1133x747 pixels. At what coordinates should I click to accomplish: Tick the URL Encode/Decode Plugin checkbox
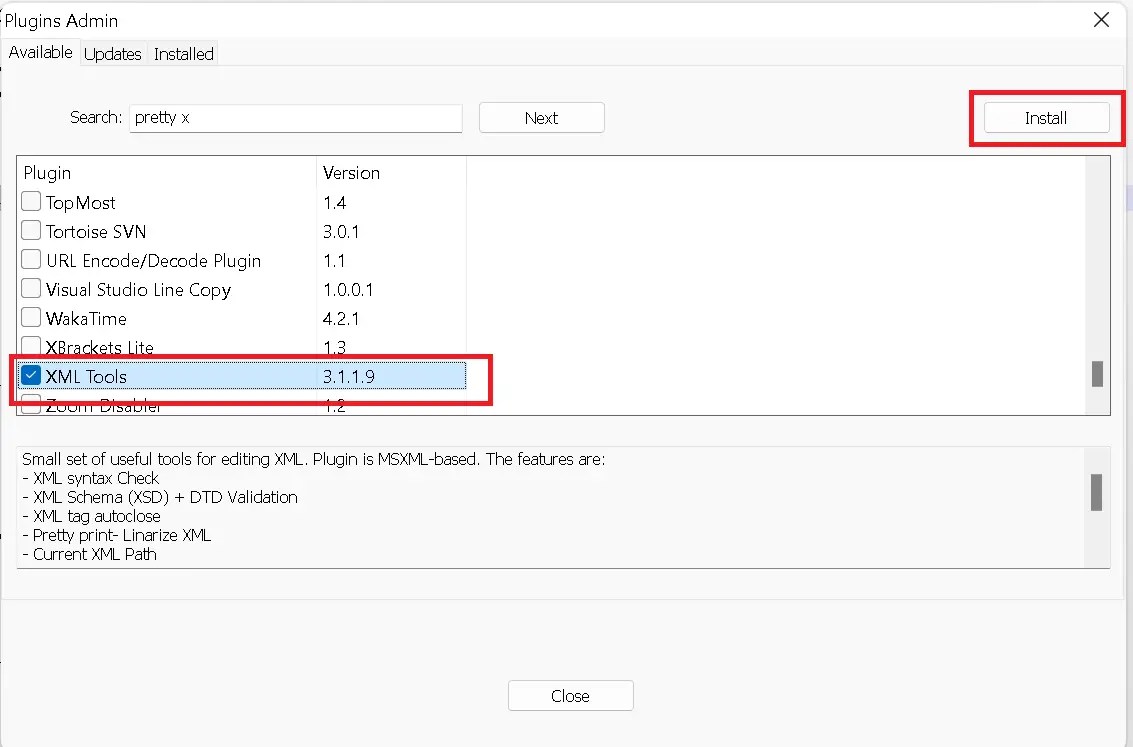point(31,259)
